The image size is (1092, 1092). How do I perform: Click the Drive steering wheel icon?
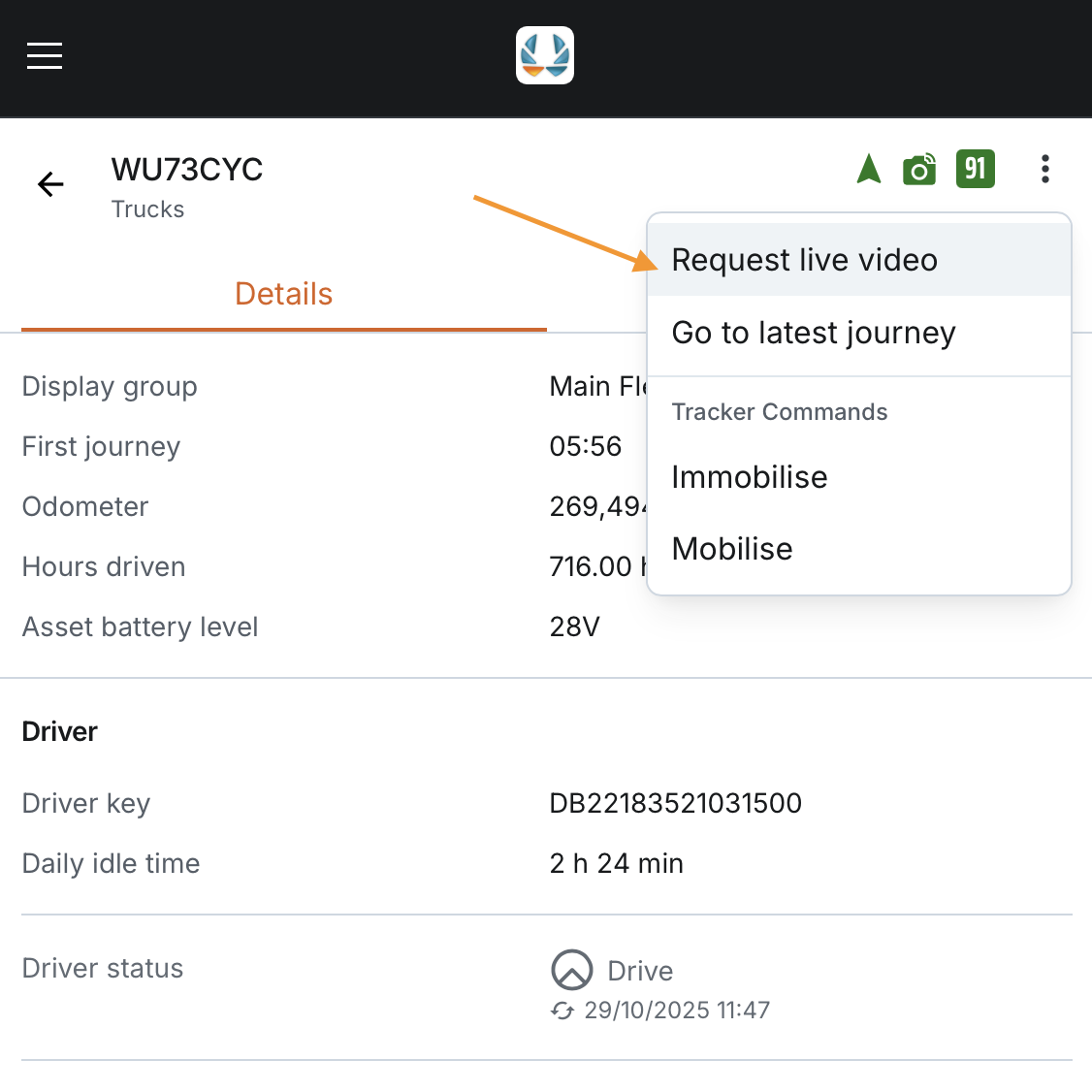pos(571,969)
